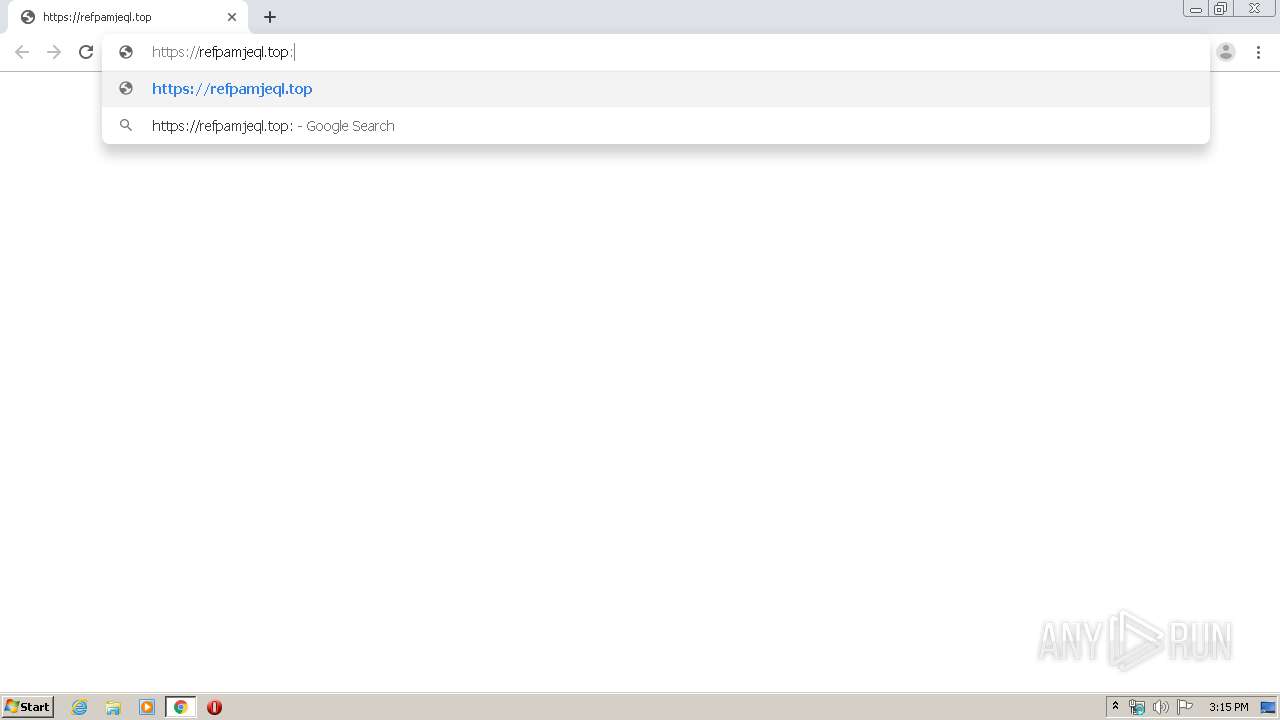Click the Show Desktop button
The image size is (1280, 720).
(x=1268, y=707)
